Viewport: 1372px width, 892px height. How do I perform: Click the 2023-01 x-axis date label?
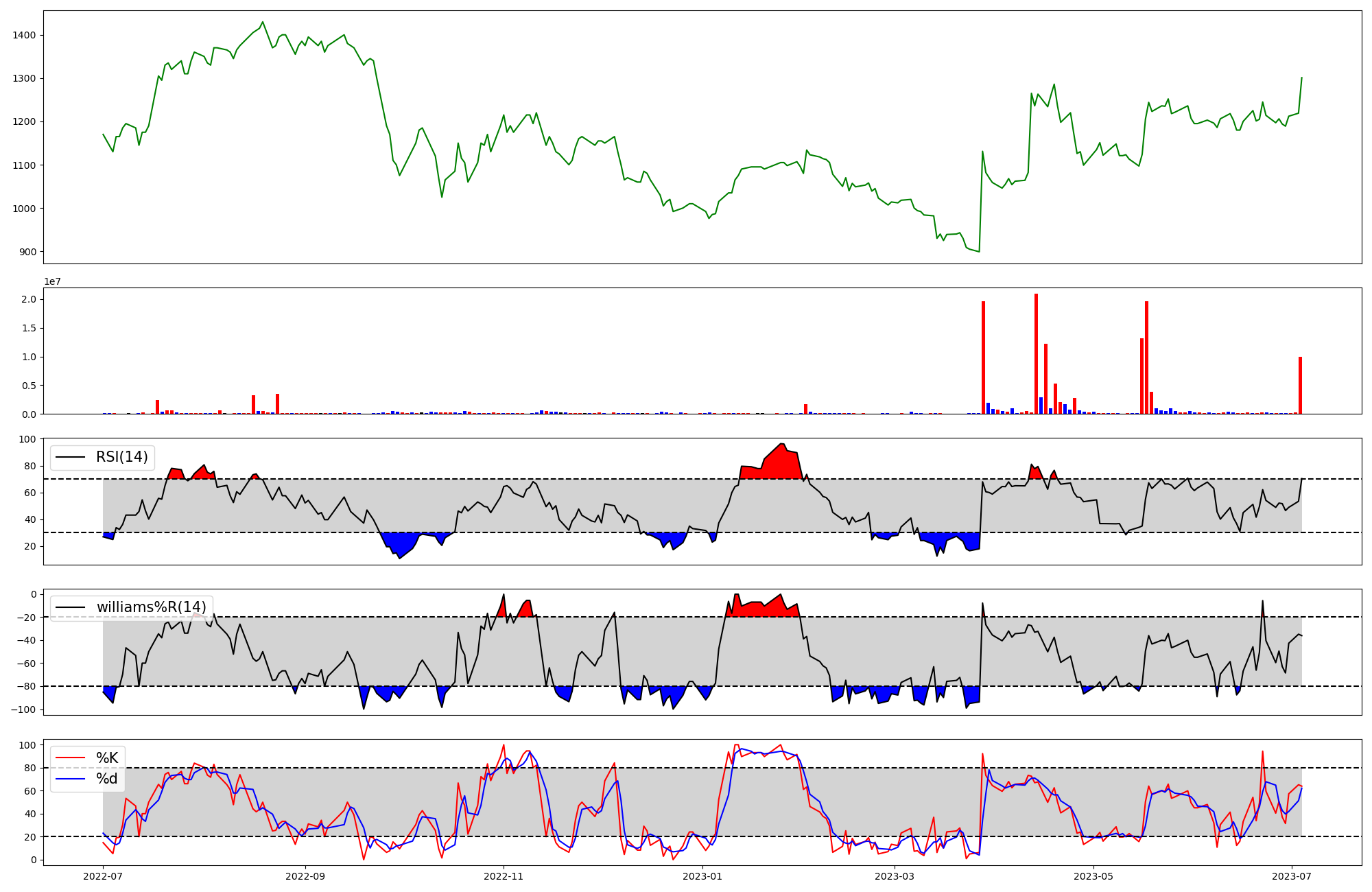coord(702,876)
